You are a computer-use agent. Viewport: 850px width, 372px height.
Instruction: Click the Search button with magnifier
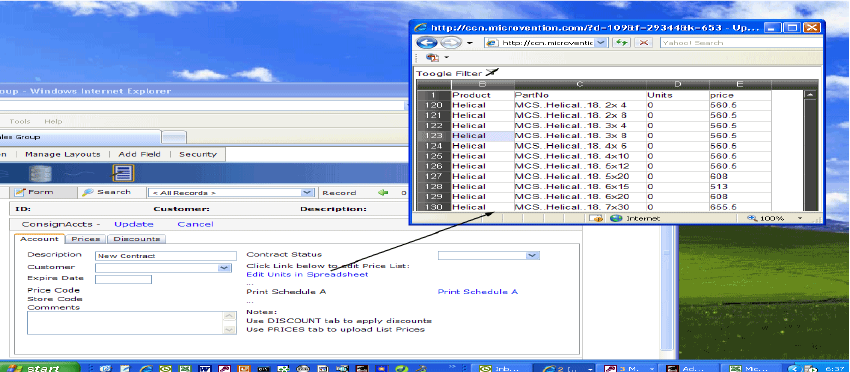point(106,193)
